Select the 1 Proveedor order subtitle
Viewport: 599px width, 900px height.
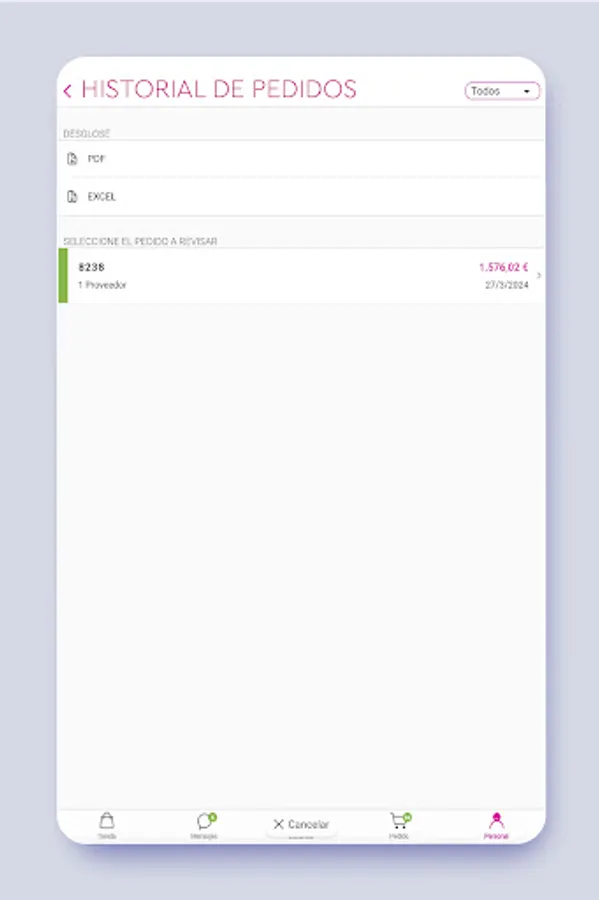pyautogui.click(x=102, y=285)
